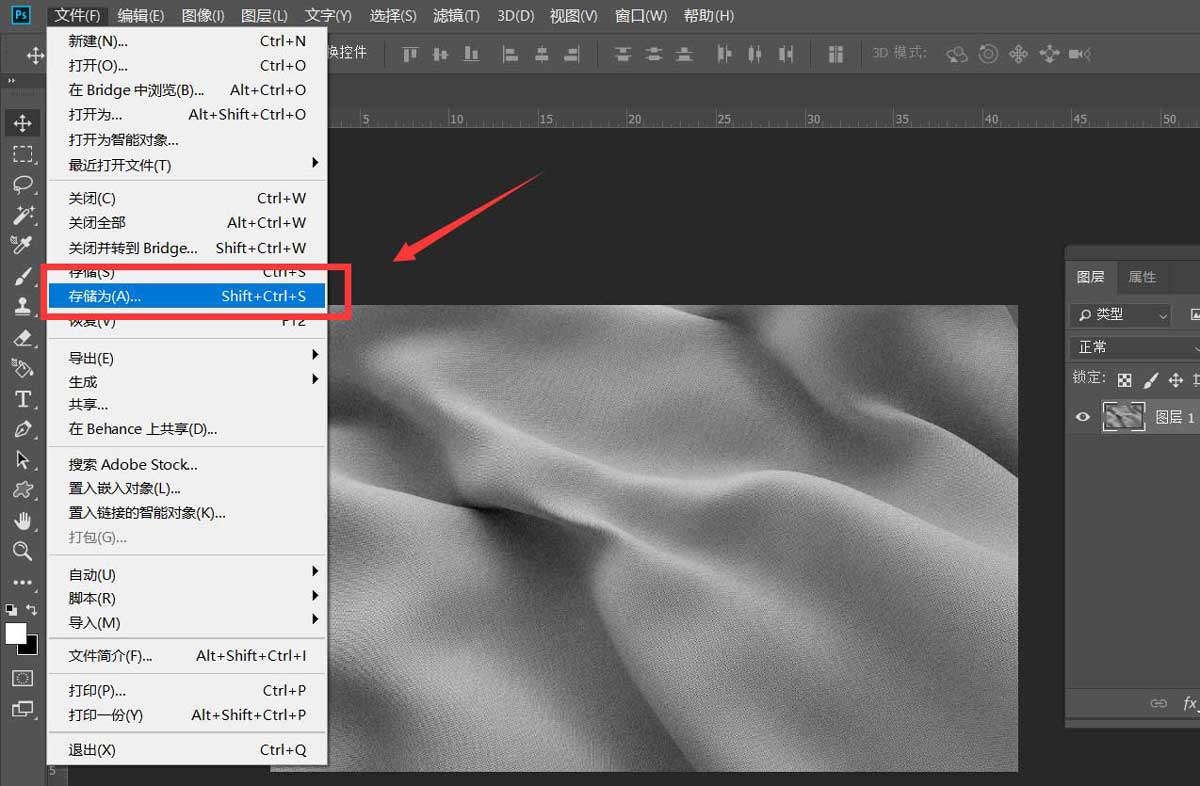Toggle lock image pixels brush icon
The width and height of the screenshot is (1200, 786).
tap(1151, 380)
